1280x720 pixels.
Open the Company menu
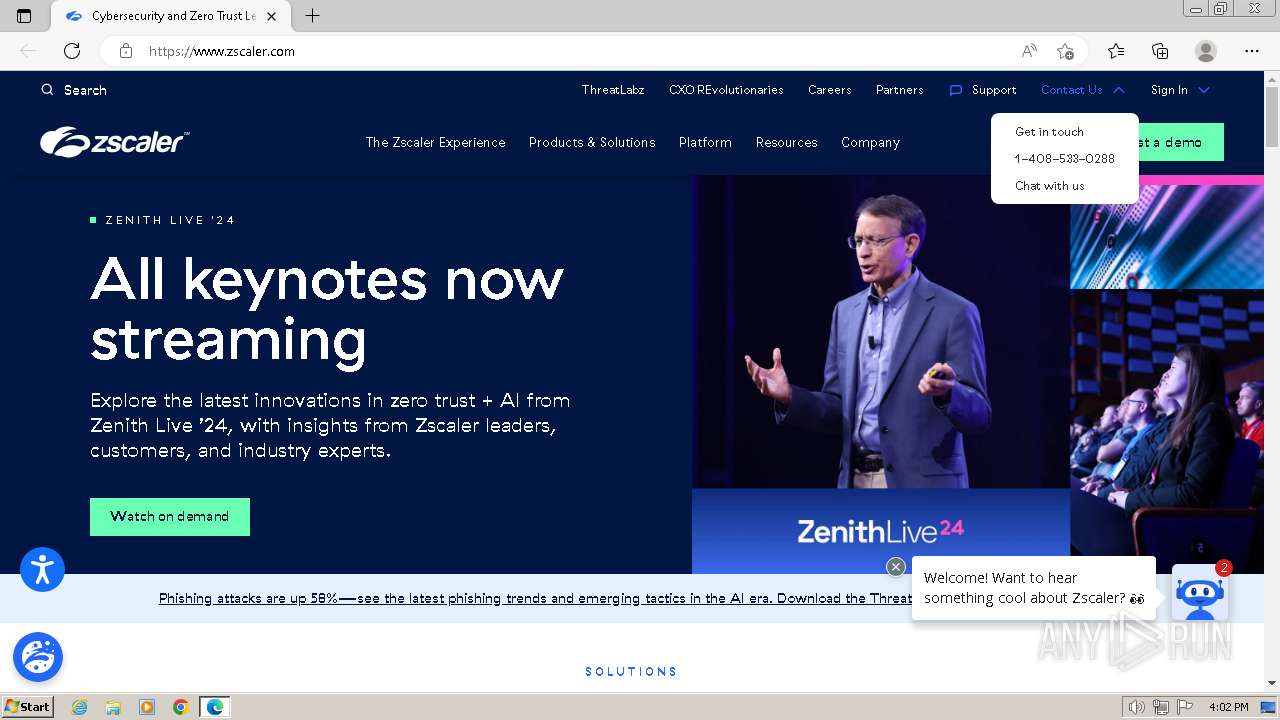(870, 142)
